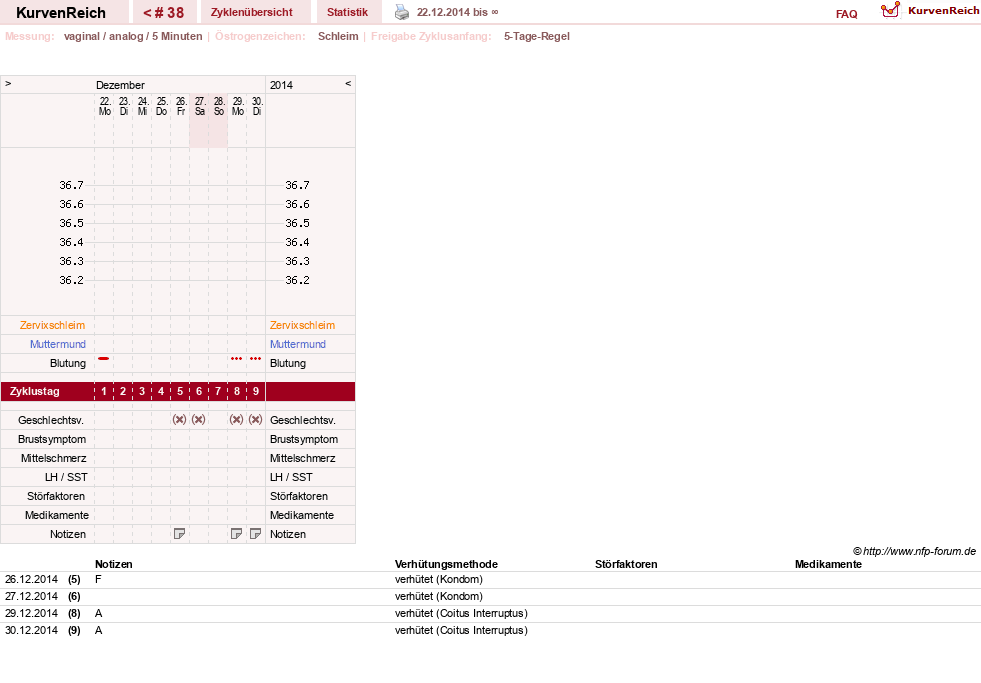
Task: Click the left LH / SST row label
Action: 66,477
